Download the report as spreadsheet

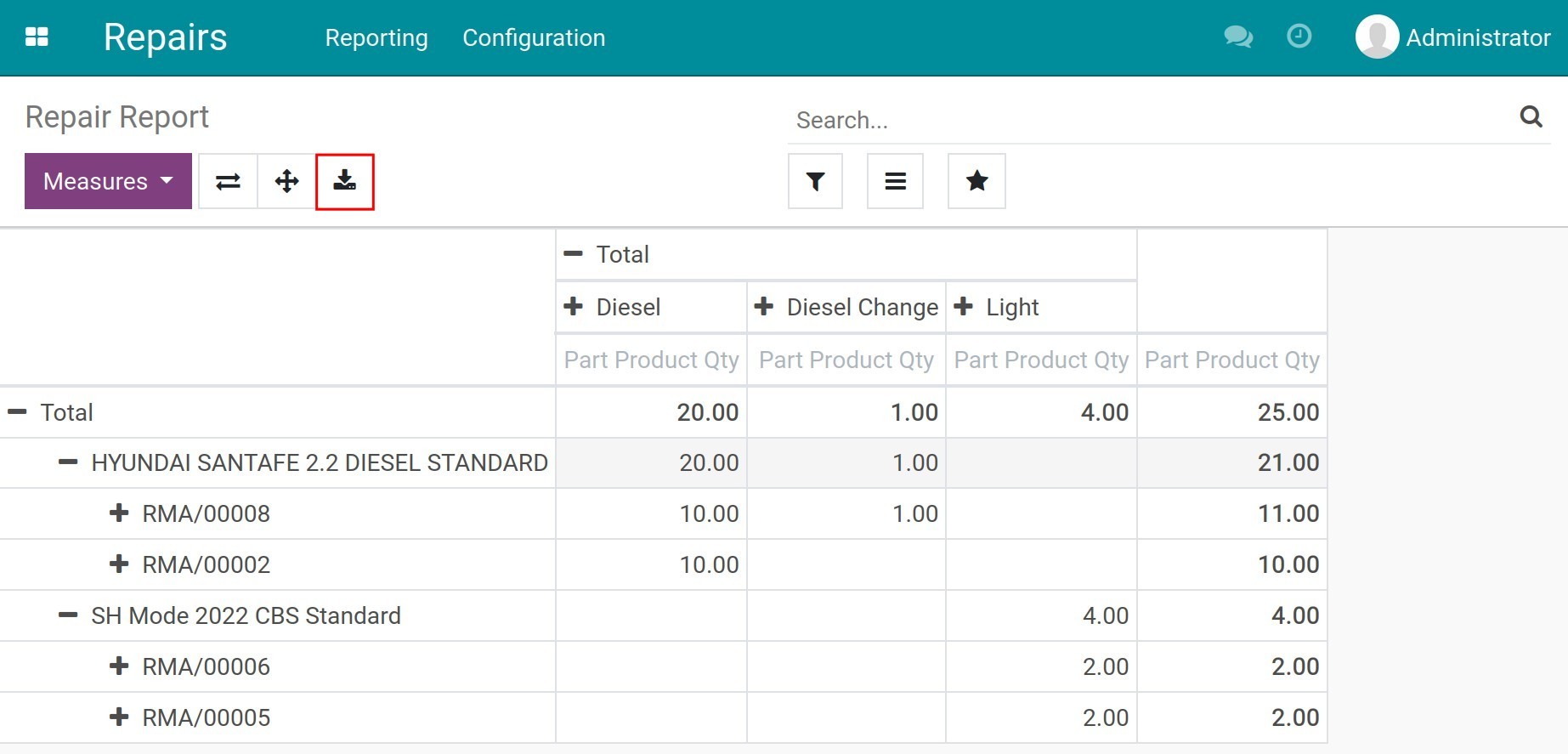[344, 181]
